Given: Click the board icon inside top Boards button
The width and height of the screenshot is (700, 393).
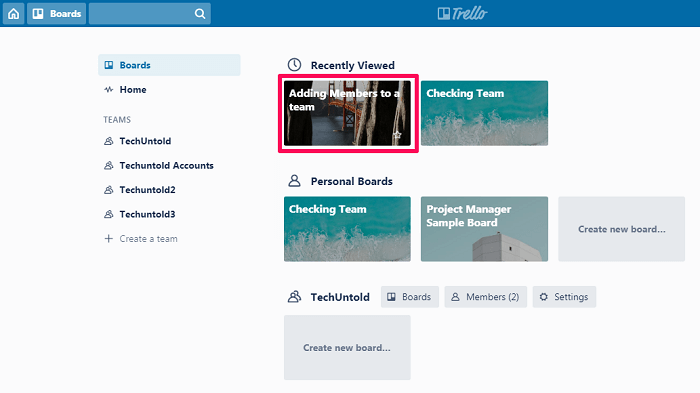Looking at the screenshot, I should [x=38, y=13].
